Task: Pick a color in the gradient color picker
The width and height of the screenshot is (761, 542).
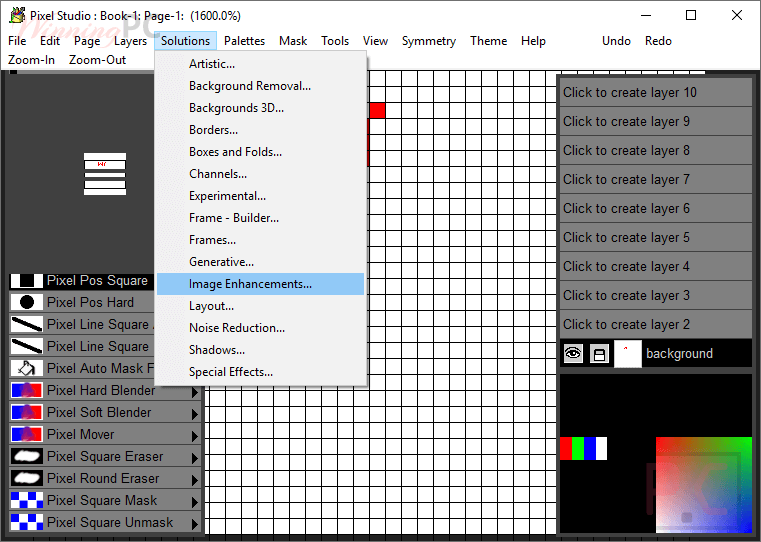Action: click(704, 485)
